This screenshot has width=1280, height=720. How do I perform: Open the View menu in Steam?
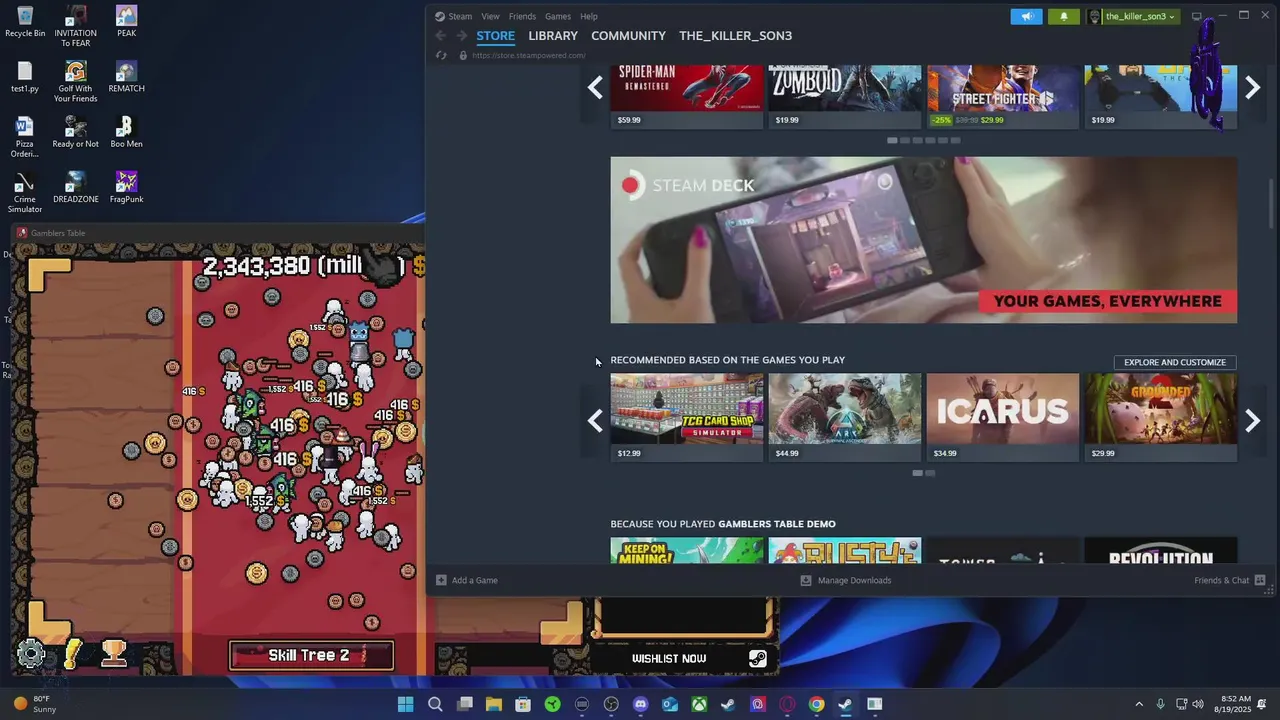[x=490, y=16]
